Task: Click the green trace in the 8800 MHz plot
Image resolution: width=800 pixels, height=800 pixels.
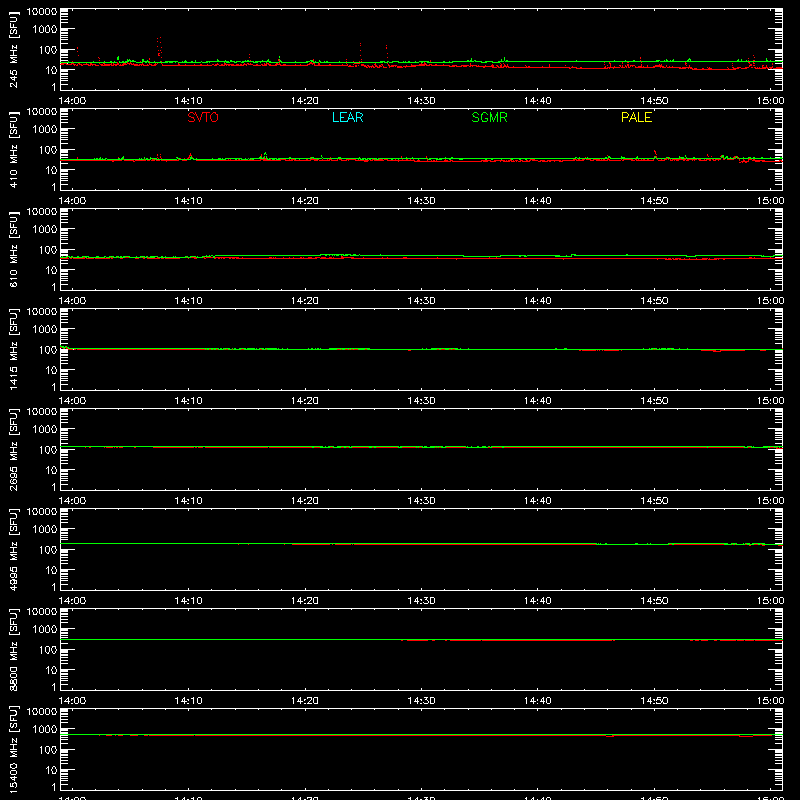Action: click(421, 639)
